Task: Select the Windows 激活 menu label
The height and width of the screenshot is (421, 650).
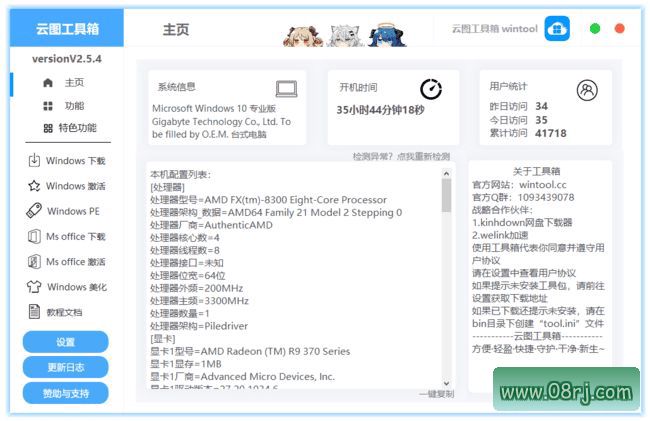Action: 75,186
